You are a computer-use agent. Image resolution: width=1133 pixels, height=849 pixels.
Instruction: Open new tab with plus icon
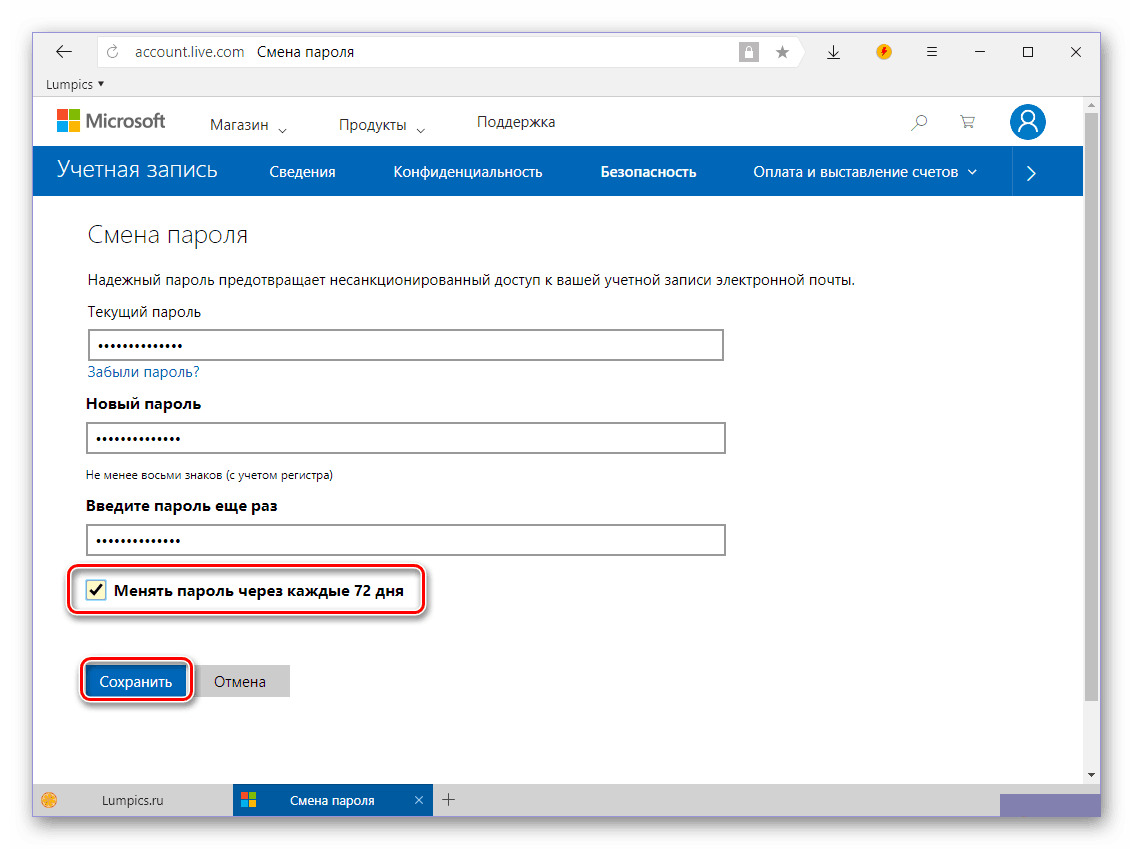coord(449,799)
